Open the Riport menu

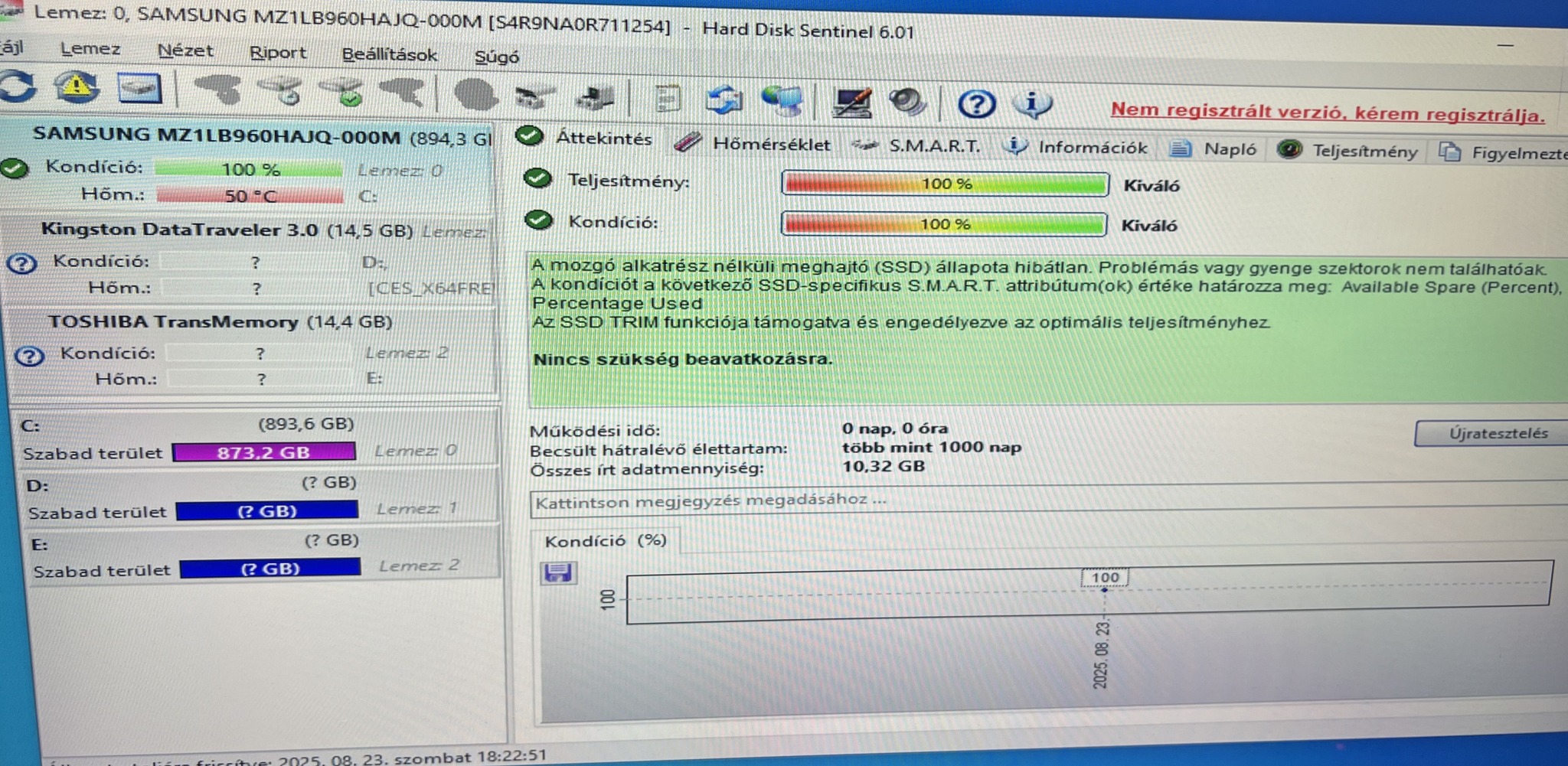(x=278, y=53)
